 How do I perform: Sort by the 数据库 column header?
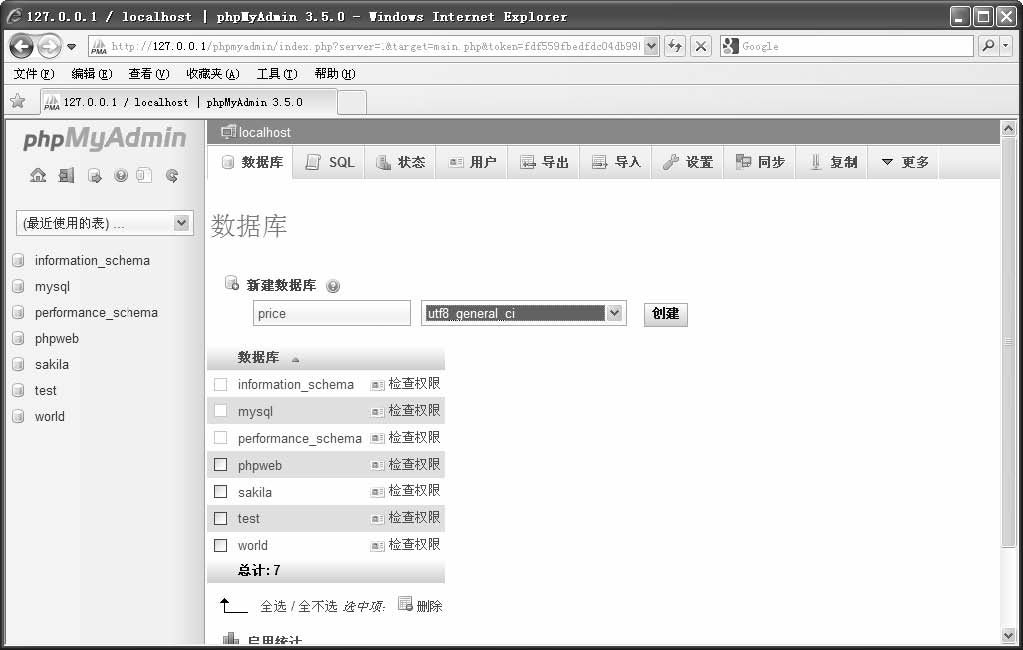[258, 357]
